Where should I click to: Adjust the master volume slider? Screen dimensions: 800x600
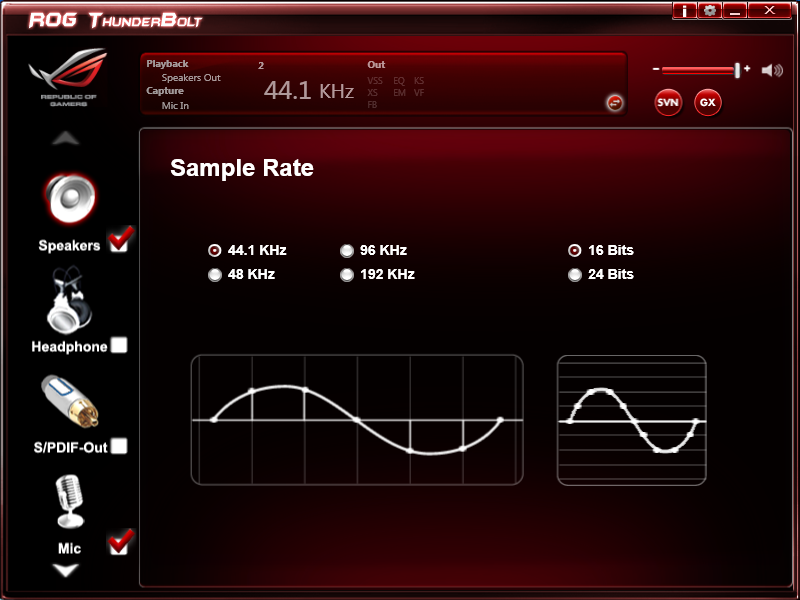[701, 70]
